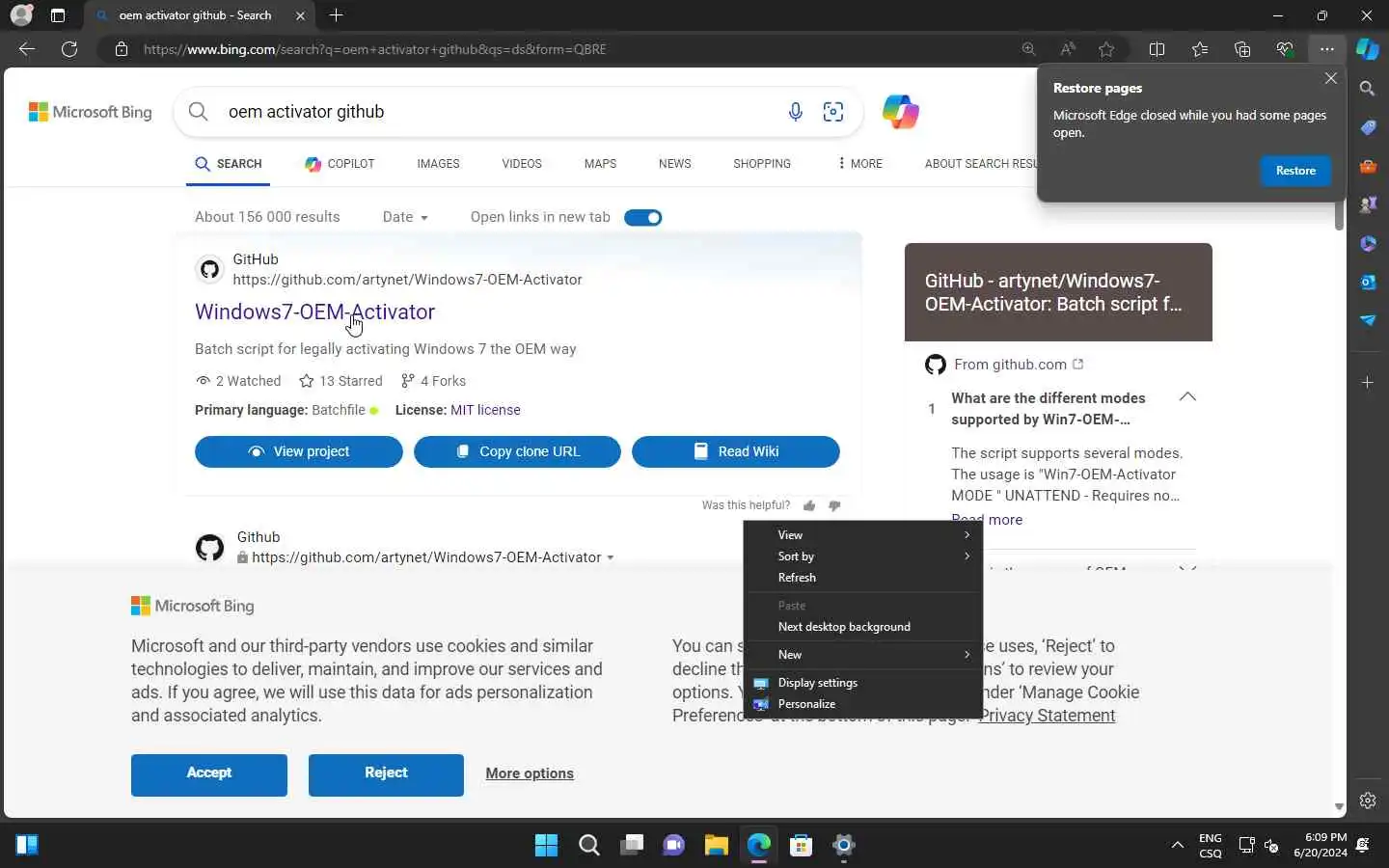
Task: Open File Explorer from the taskbar
Action: 717,846
